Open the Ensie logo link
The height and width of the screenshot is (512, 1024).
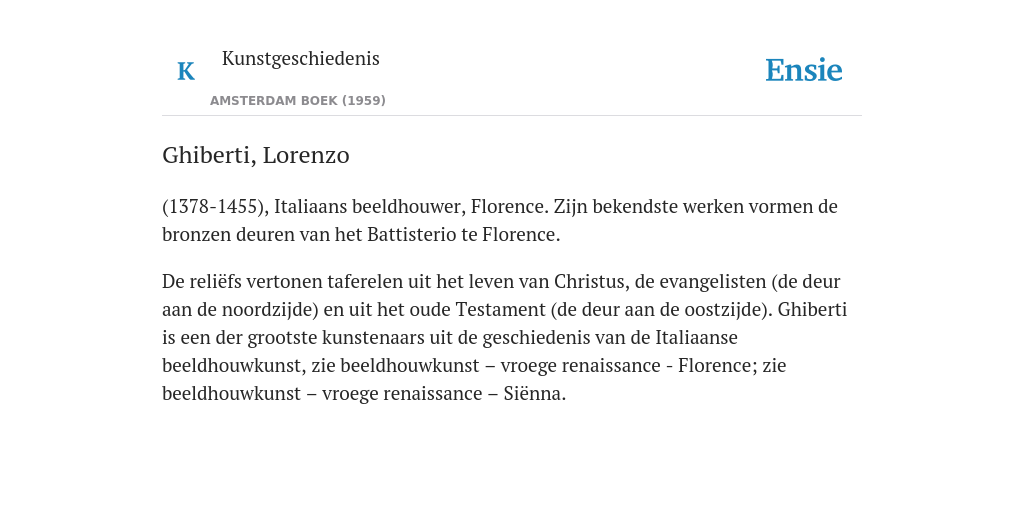(803, 71)
